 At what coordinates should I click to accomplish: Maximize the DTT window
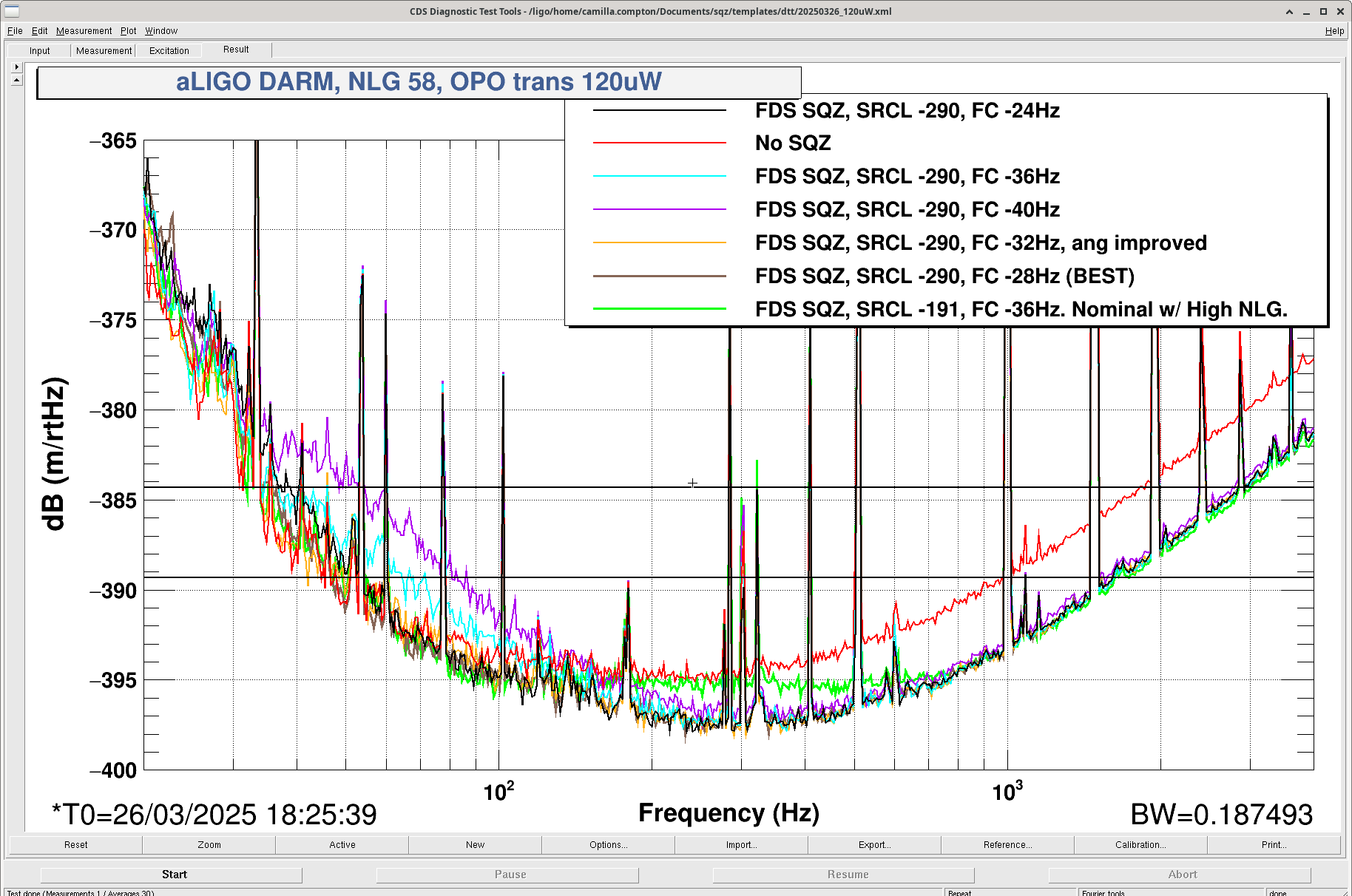1324,12
